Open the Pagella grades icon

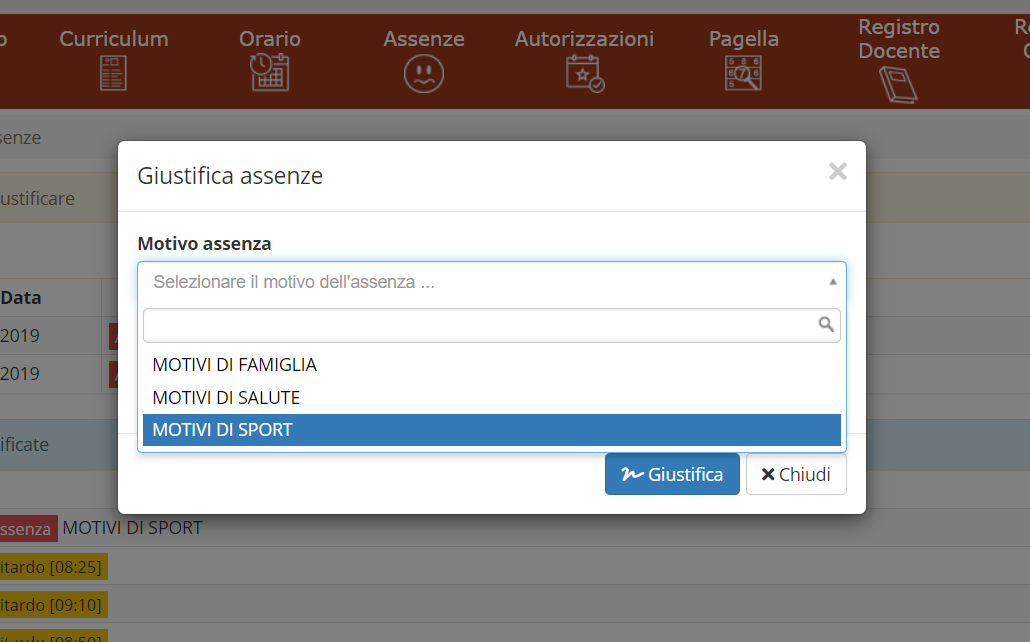(x=743, y=74)
